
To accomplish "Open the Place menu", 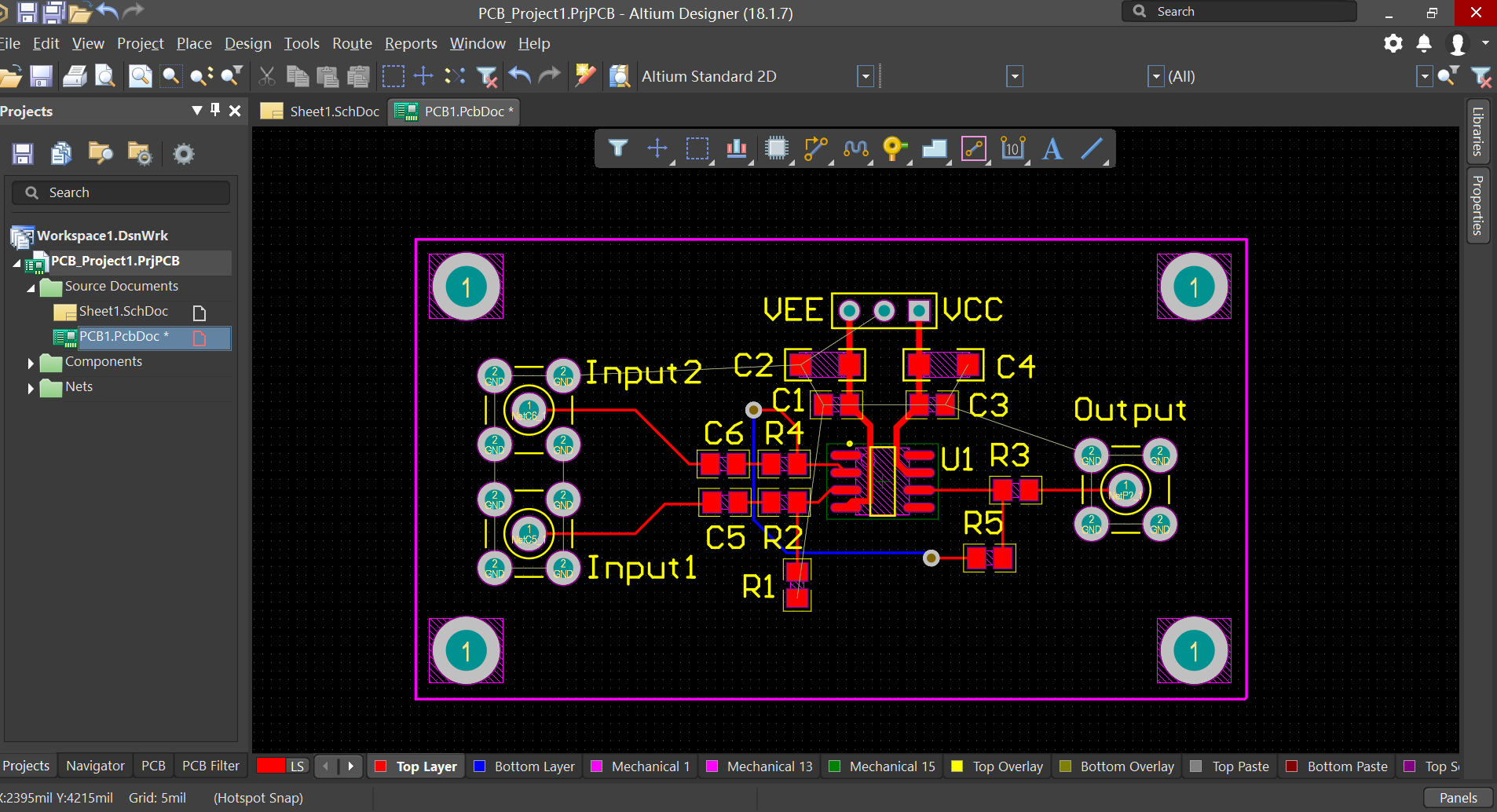I will tap(194, 43).
